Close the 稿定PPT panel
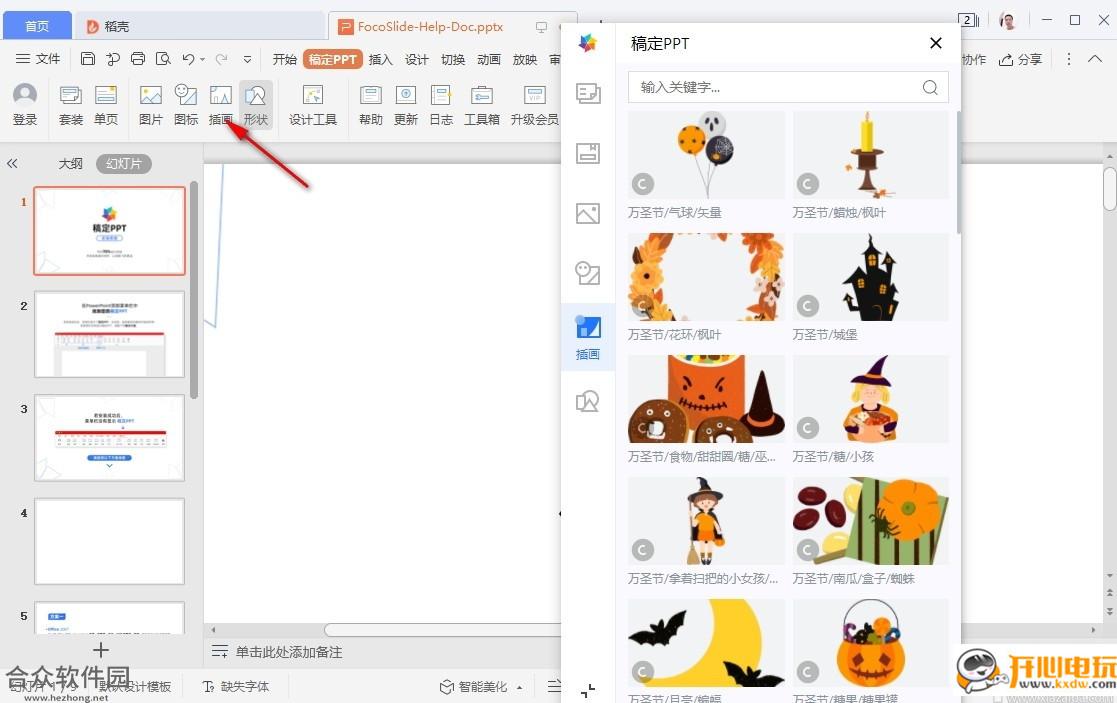The height and width of the screenshot is (703, 1117). tap(936, 43)
